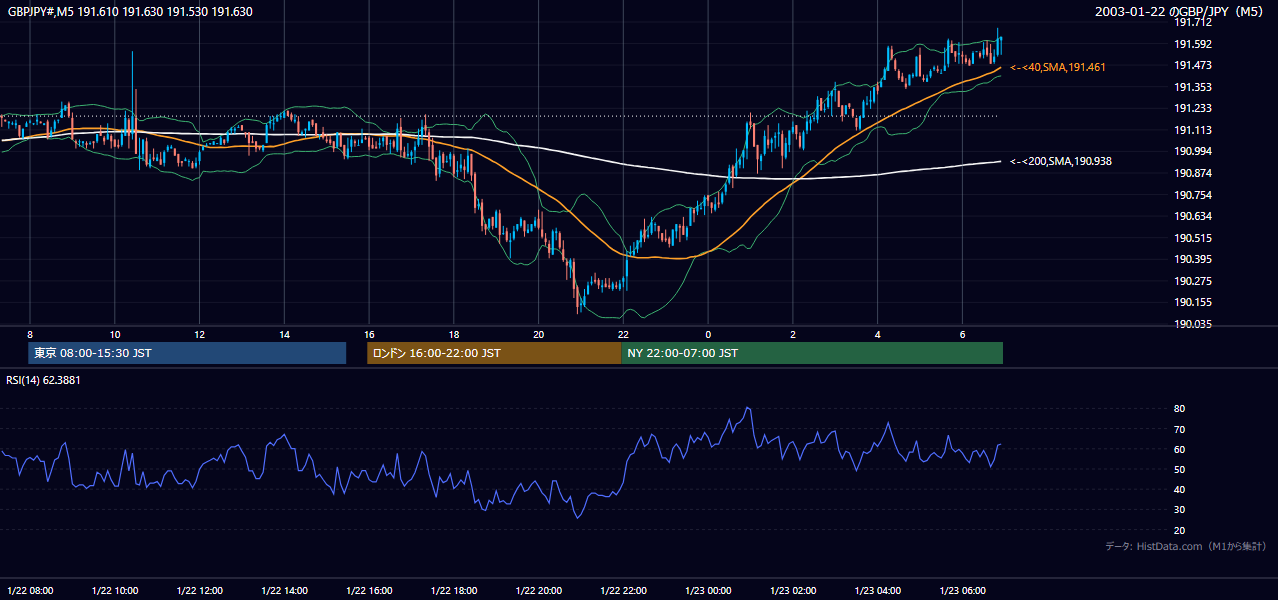Screen dimensions: 1278x600
Task: Click RSI scale value 70
Action: [x=1179, y=429]
